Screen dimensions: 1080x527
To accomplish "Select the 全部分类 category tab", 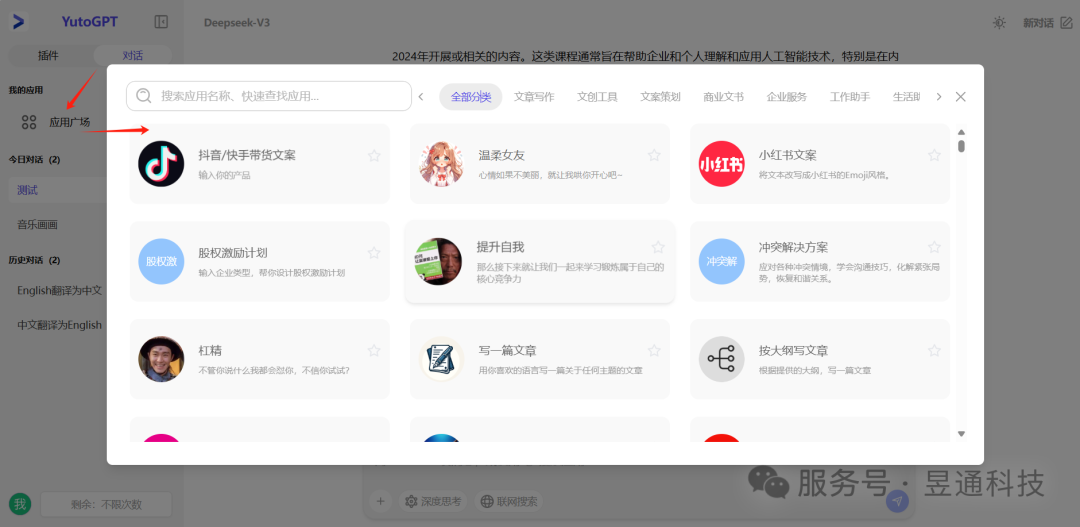I will pyautogui.click(x=471, y=96).
